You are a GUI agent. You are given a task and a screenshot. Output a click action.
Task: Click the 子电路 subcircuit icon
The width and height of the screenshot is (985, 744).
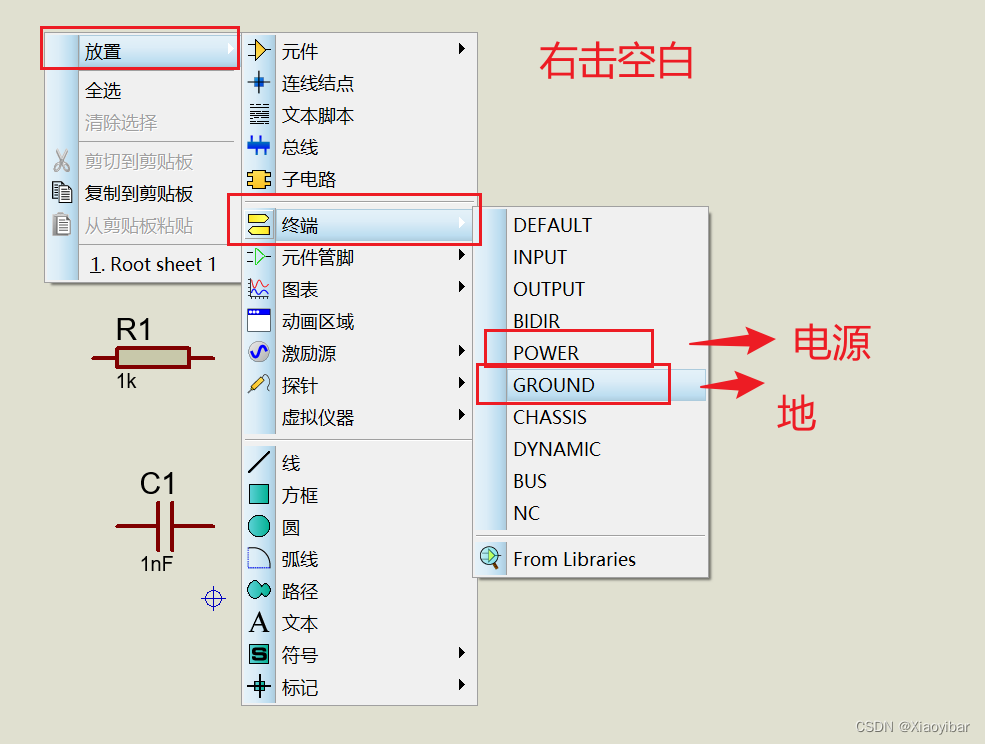point(259,179)
